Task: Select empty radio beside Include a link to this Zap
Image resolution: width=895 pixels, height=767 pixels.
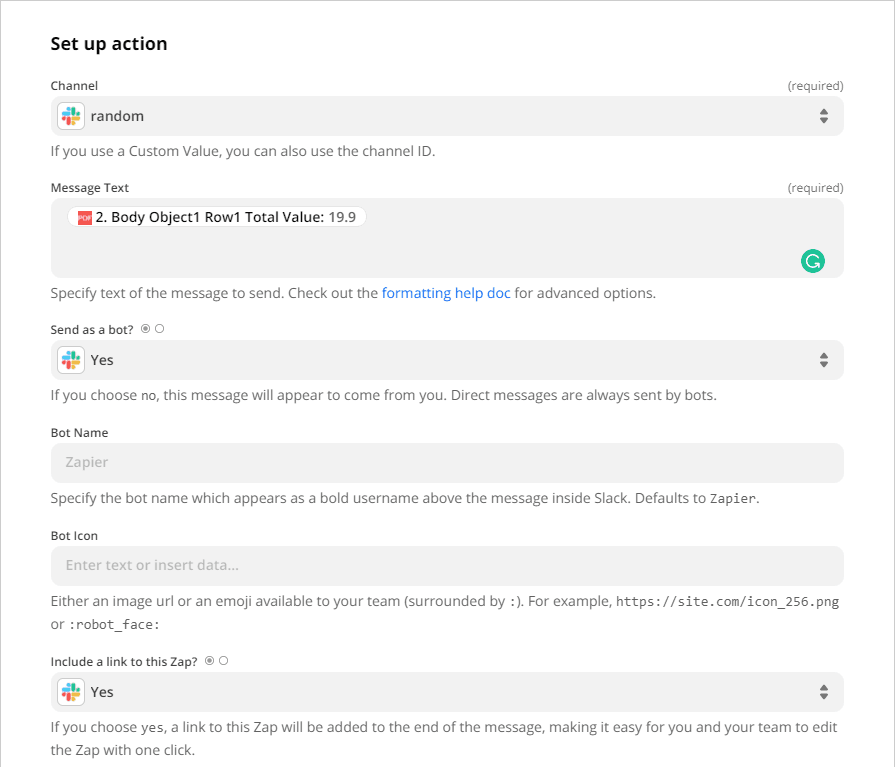Action: [223, 661]
